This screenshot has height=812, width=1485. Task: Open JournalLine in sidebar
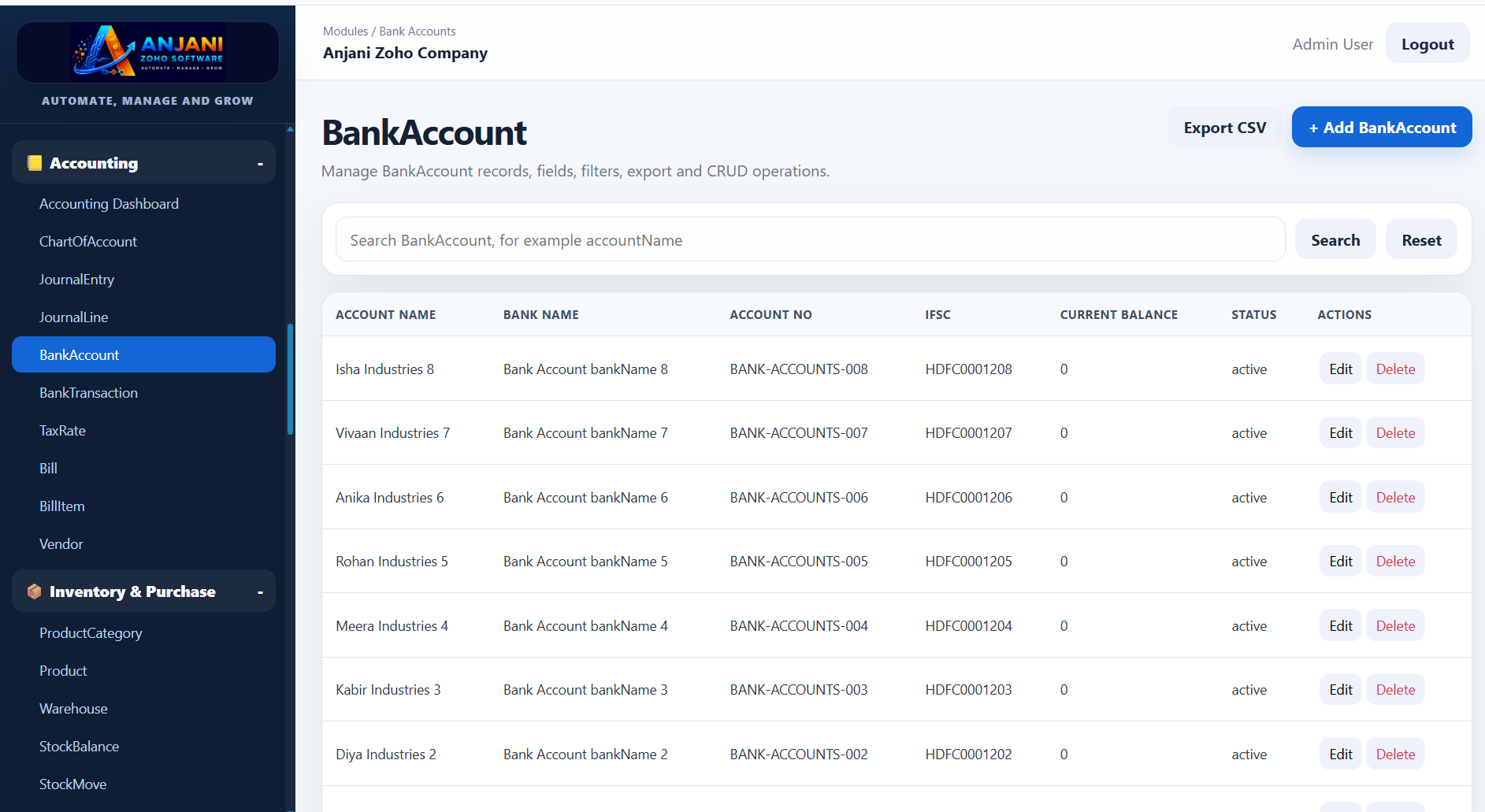(x=143, y=317)
